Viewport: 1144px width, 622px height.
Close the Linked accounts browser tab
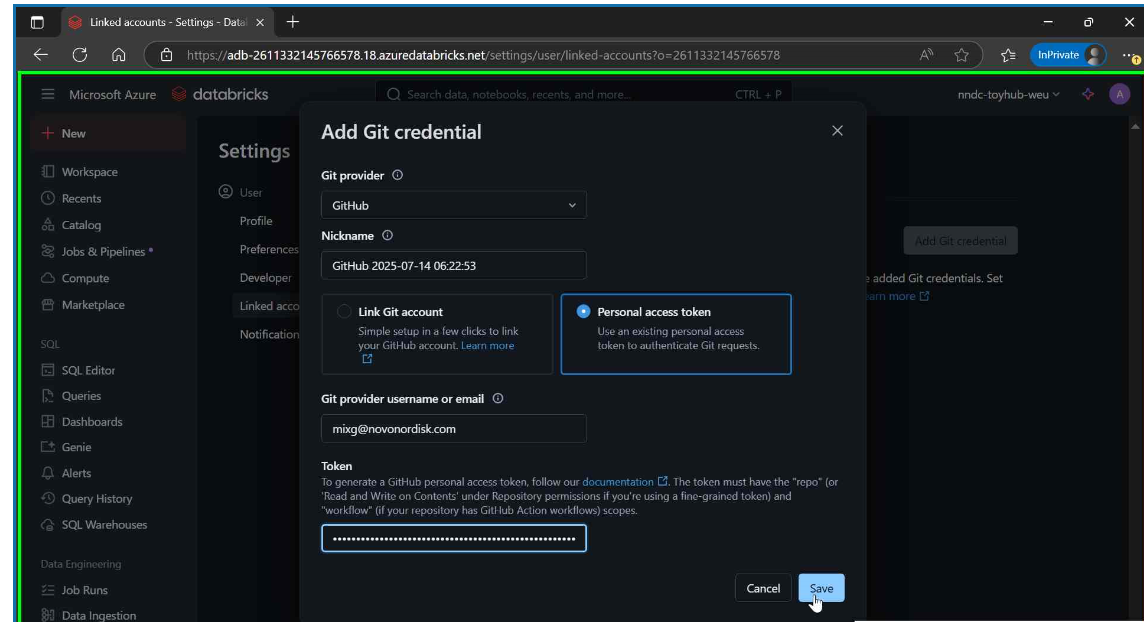point(260,23)
